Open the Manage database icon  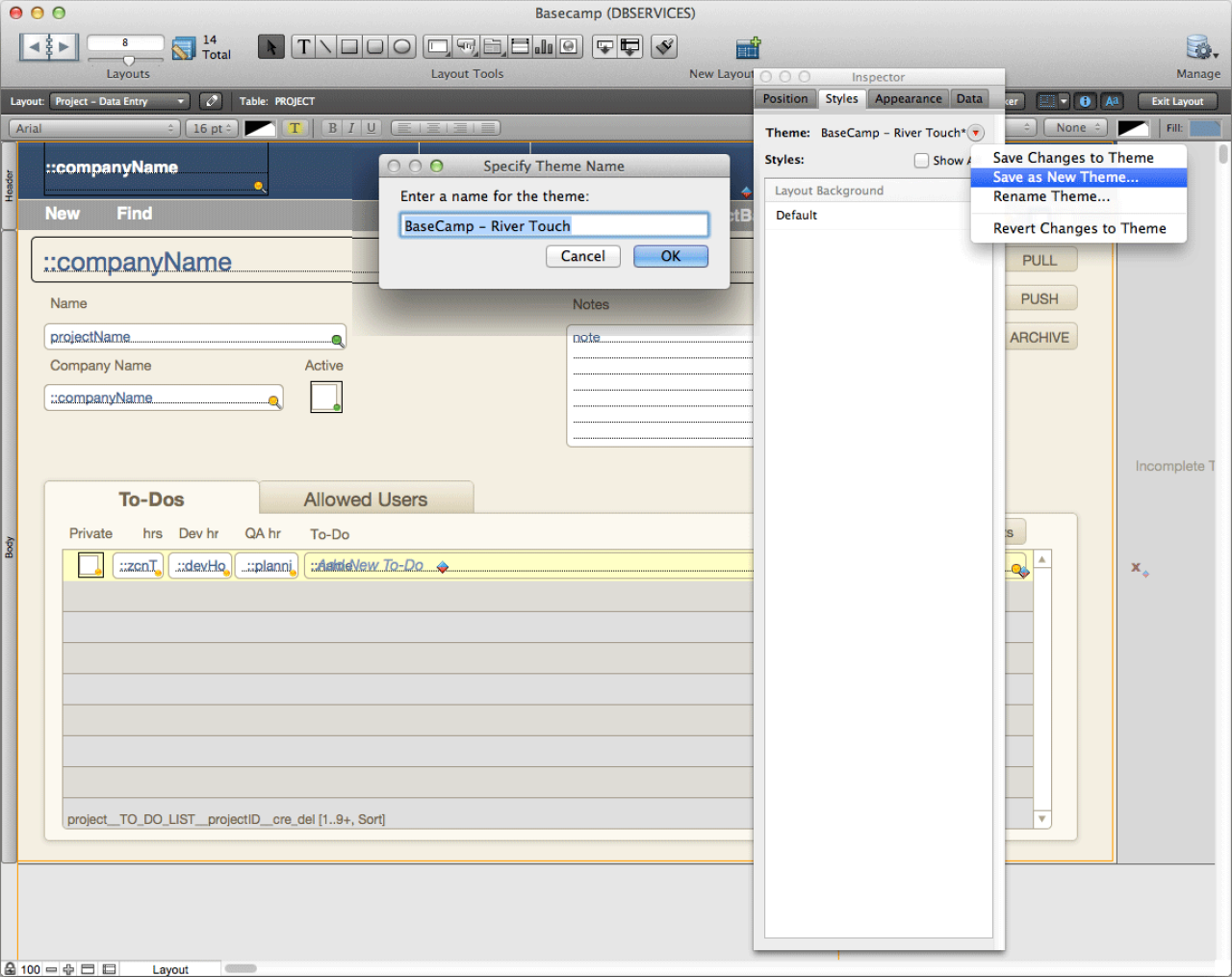[1200, 47]
